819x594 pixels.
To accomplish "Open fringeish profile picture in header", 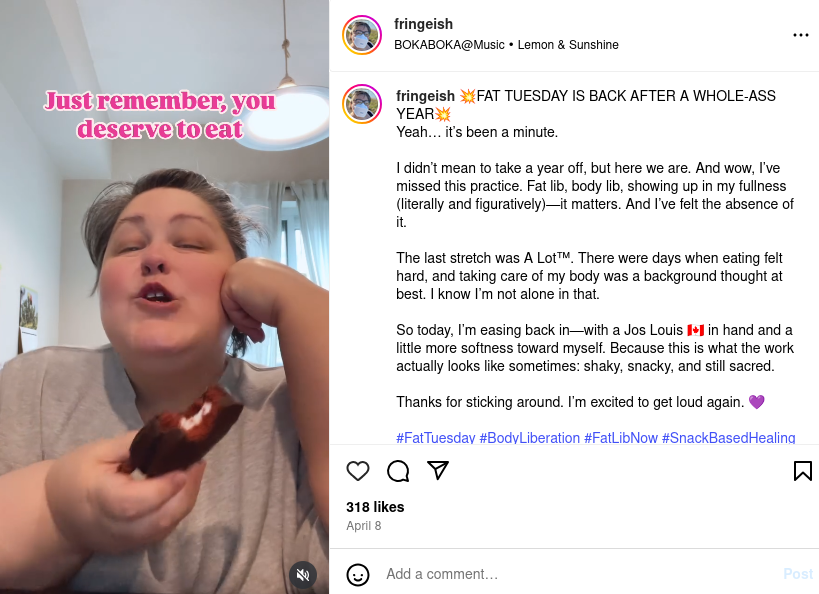I will (x=362, y=35).
